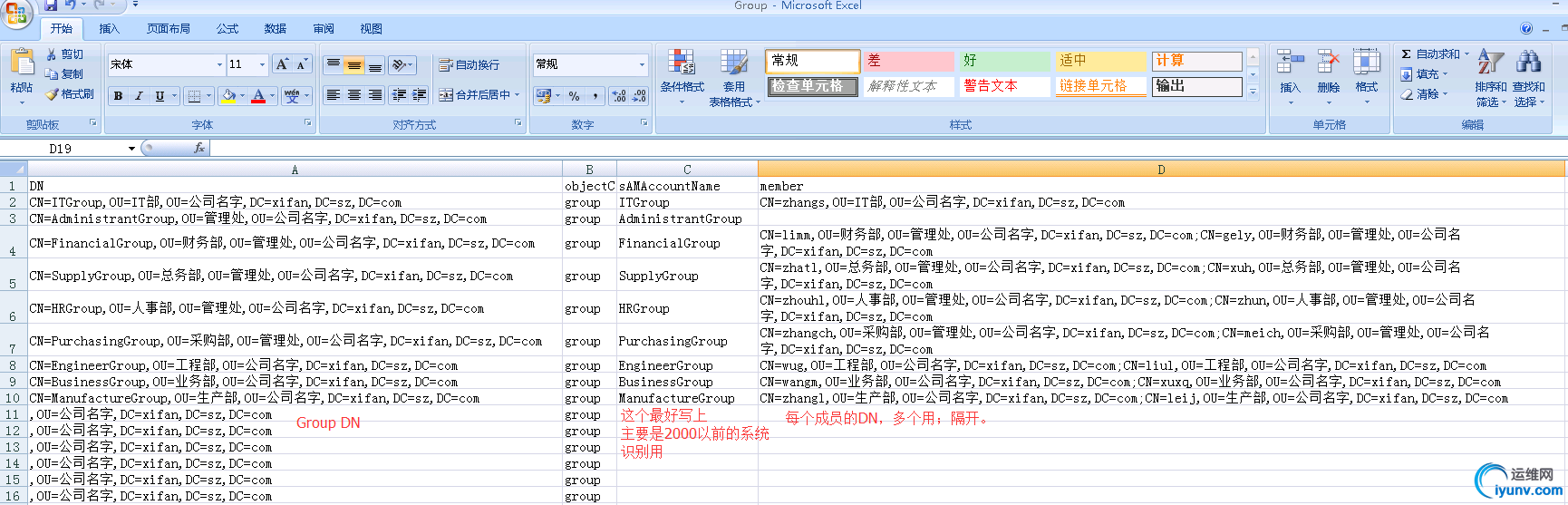The width and height of the screenshot is (1568, 505).
Task: Increase font size with large A
Action: (x=283, y=64)
